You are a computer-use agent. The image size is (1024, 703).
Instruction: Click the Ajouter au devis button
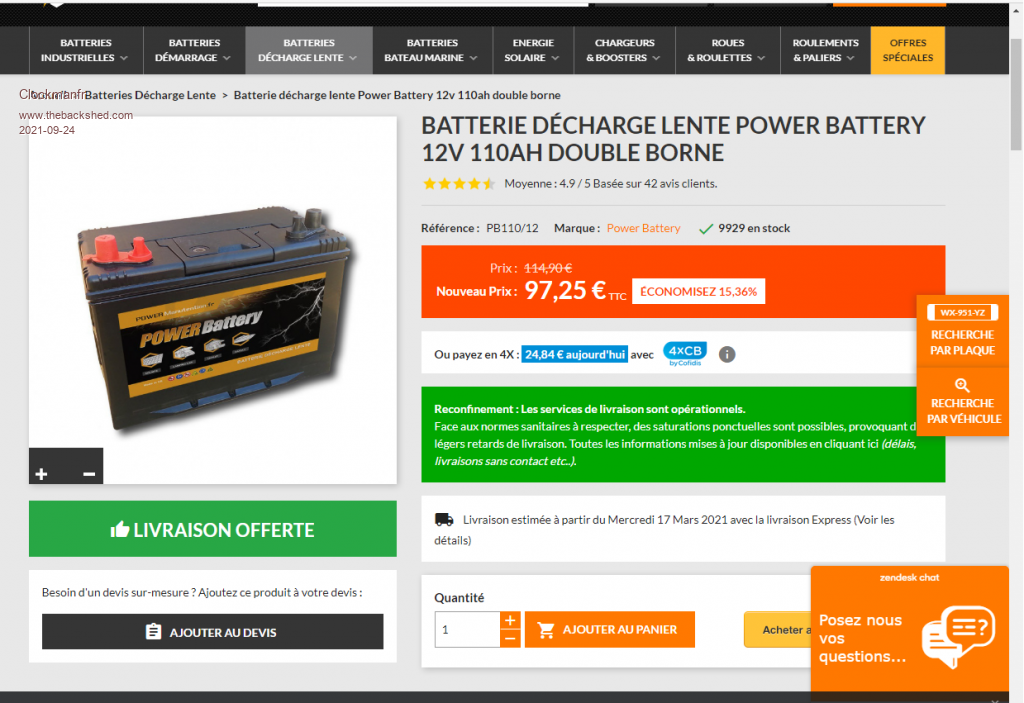(x=212, y=632)
